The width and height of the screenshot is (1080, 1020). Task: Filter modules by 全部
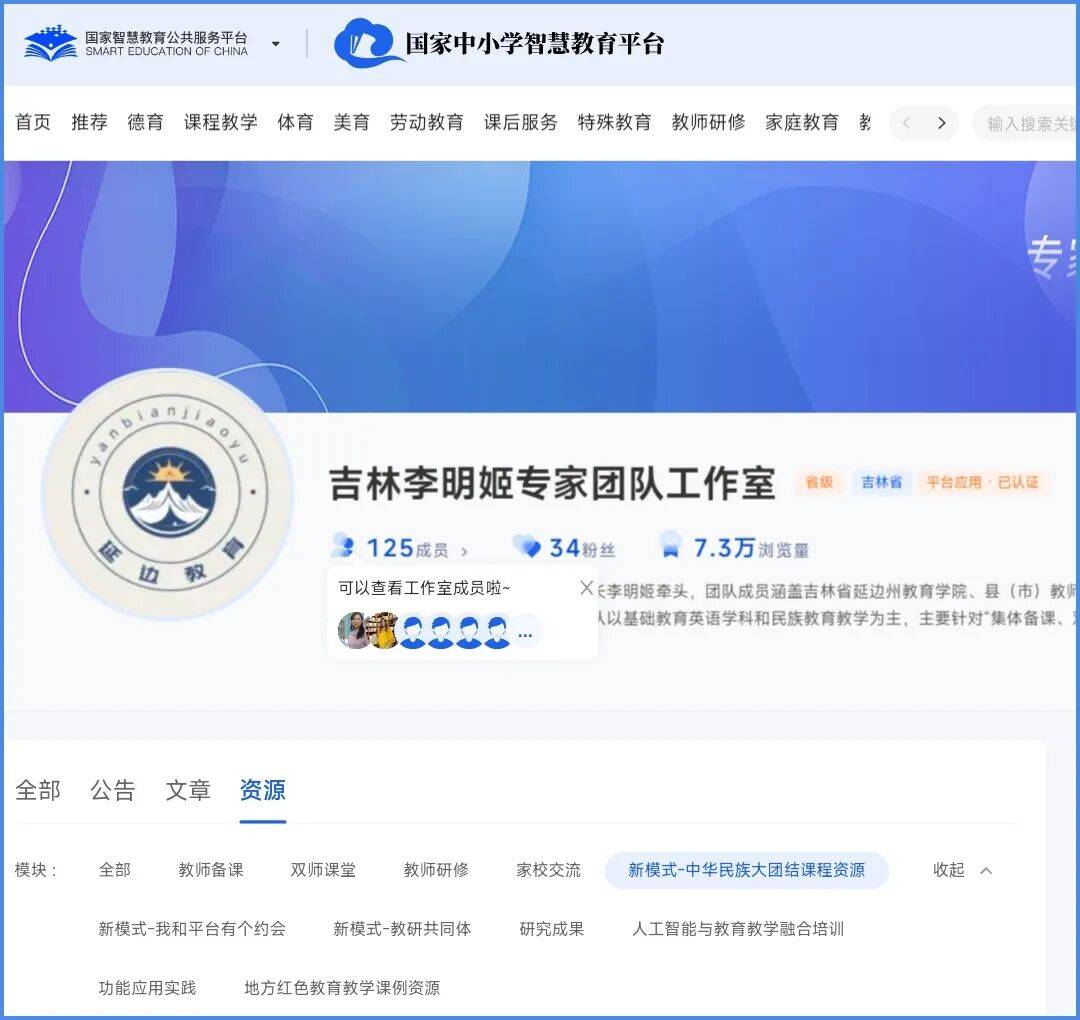[x=114, y=871]
